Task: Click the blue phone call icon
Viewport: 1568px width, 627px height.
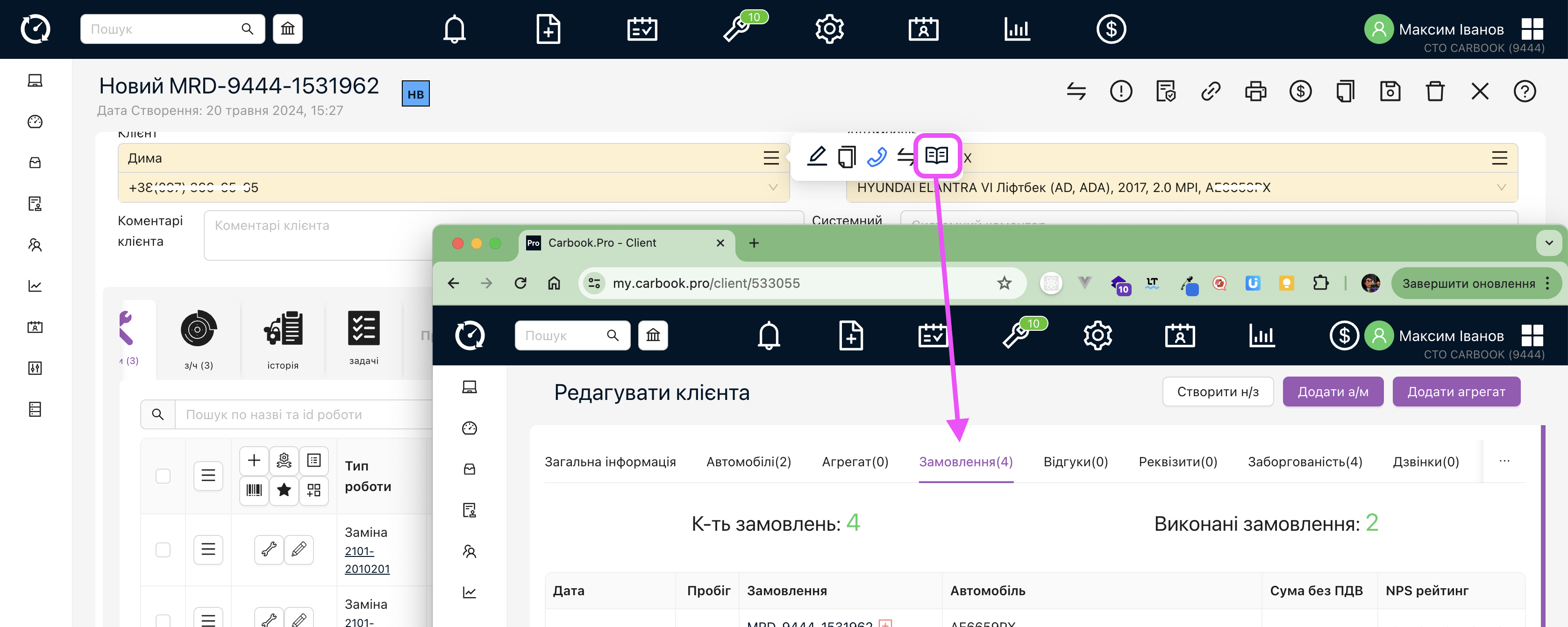Action: (877, 157)
